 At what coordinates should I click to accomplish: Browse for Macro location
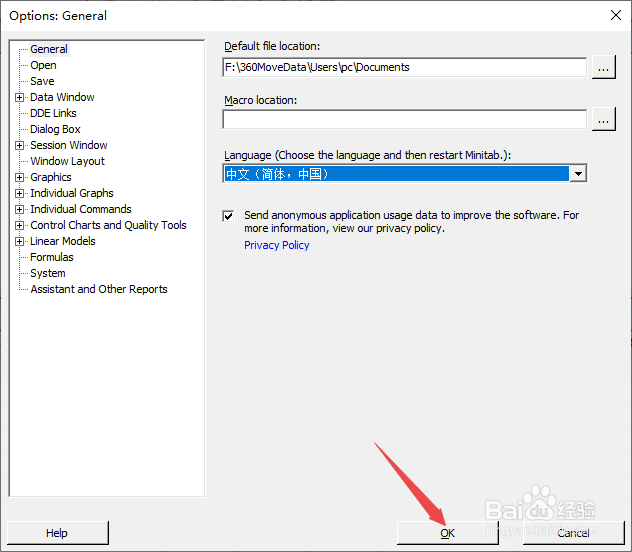(x=603, y=119)
